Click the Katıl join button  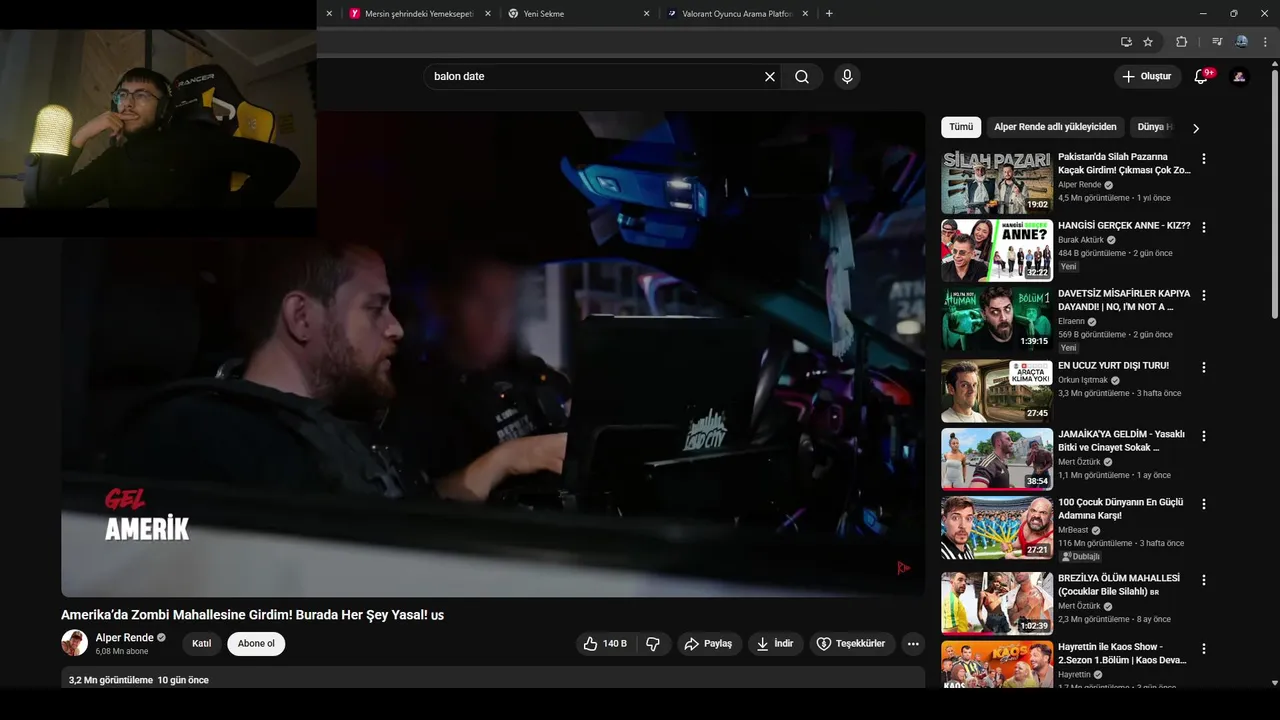202,644
